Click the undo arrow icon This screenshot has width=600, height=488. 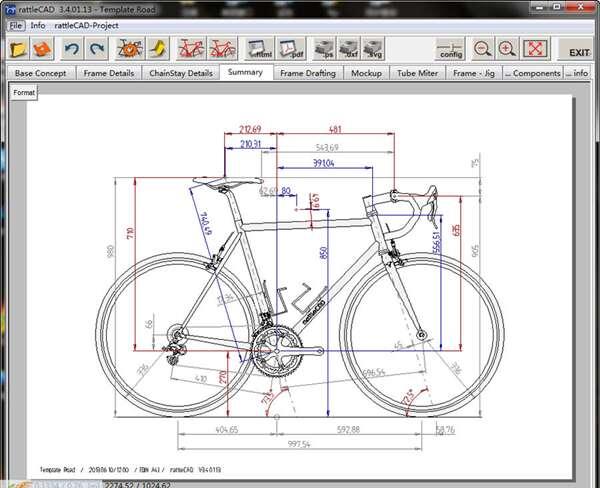pyautogui.click(x=72, y=48)
